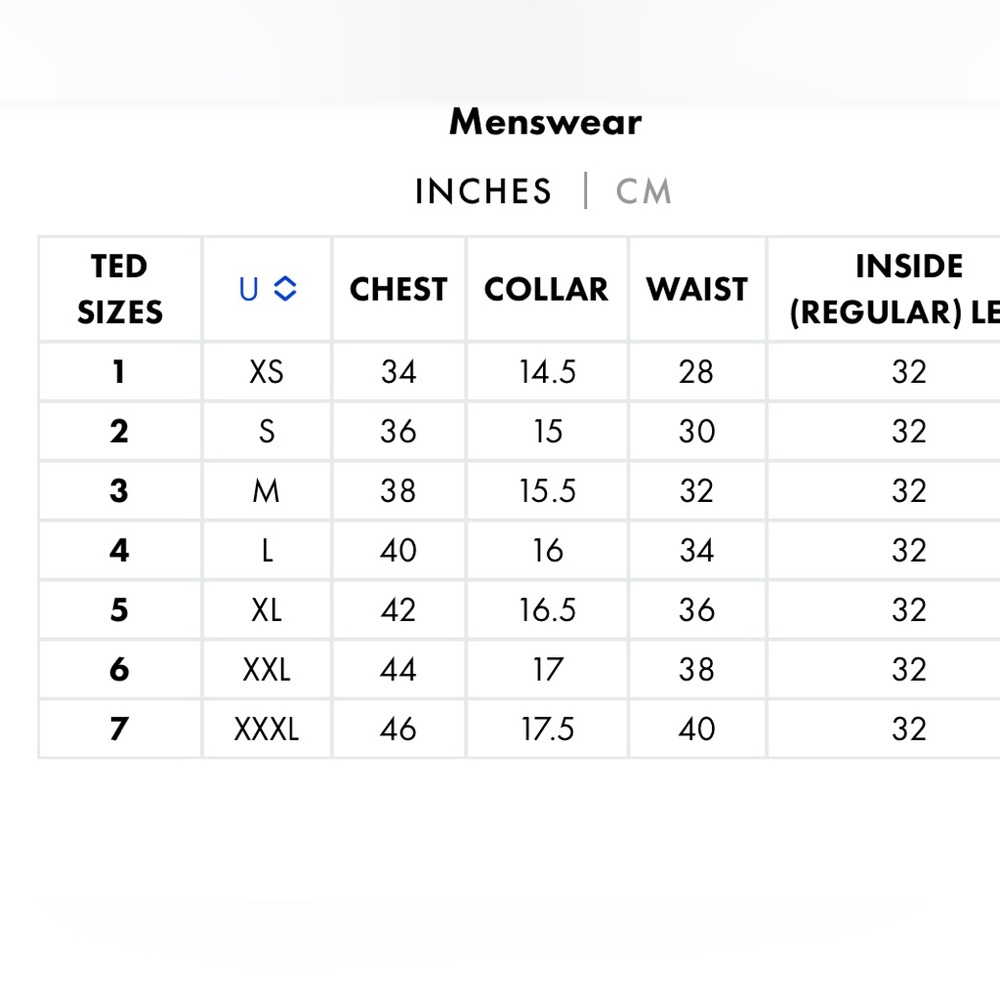Select the INCHES unit option

coord(483,191)
